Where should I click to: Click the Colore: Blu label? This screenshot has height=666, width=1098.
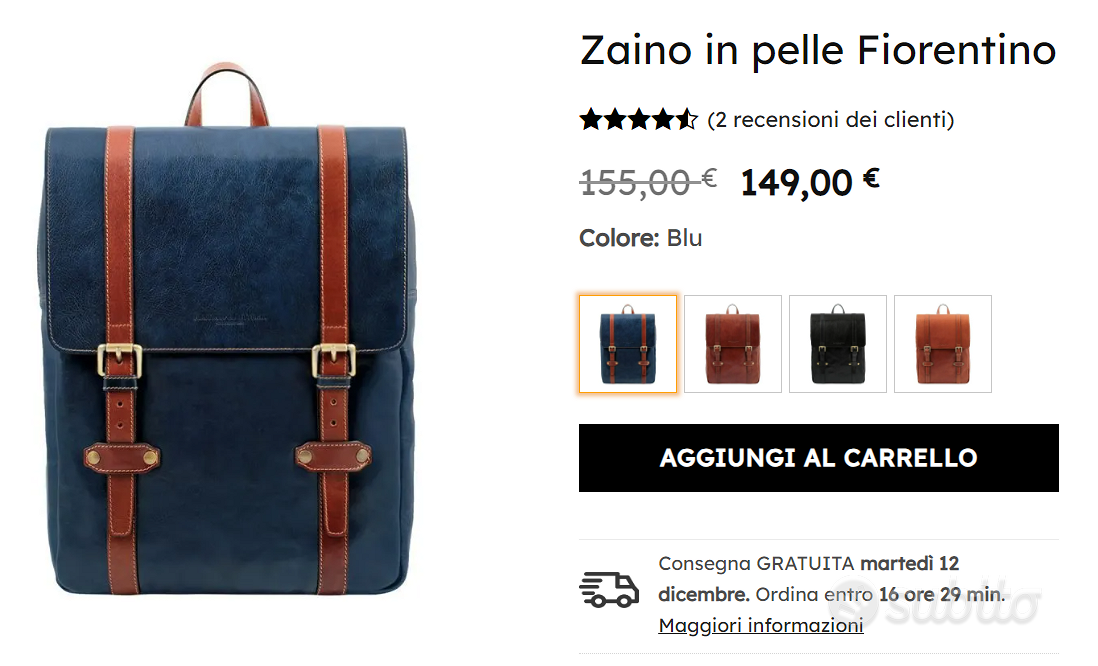[641, 238]
